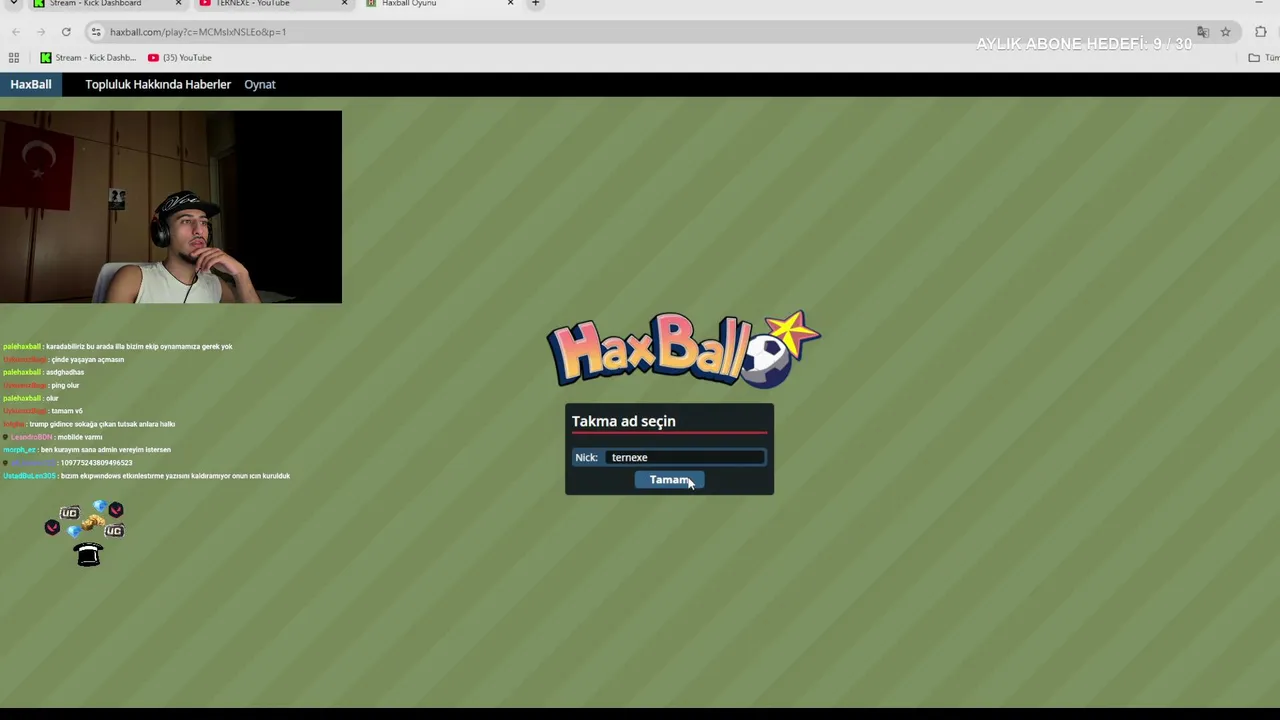Click the "Takma ad seçin" dialog title
This screenshot has height=720, width=1280.
click(624, 421)
